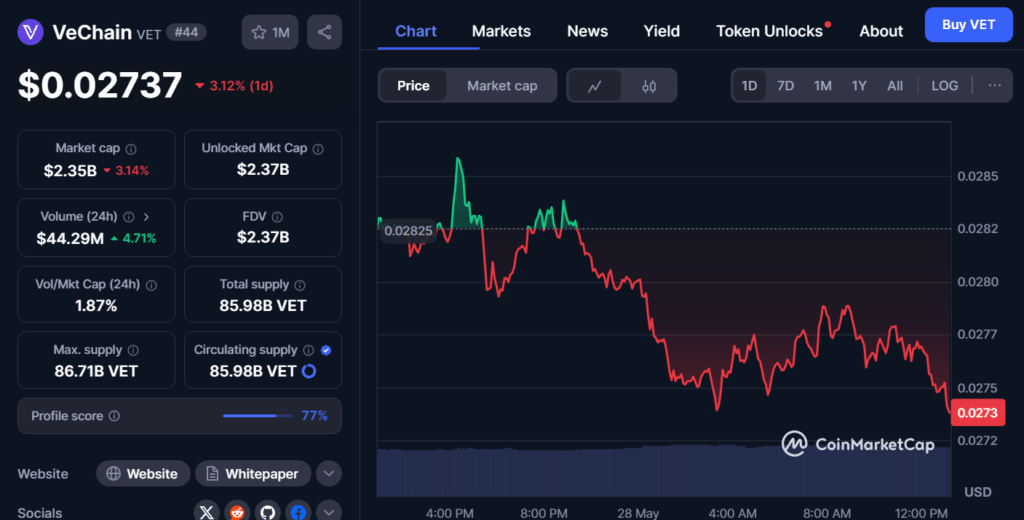Click the VeChain purple logo icon
The height and width of the screenshot is (520, 1024).
click(30, 32)
